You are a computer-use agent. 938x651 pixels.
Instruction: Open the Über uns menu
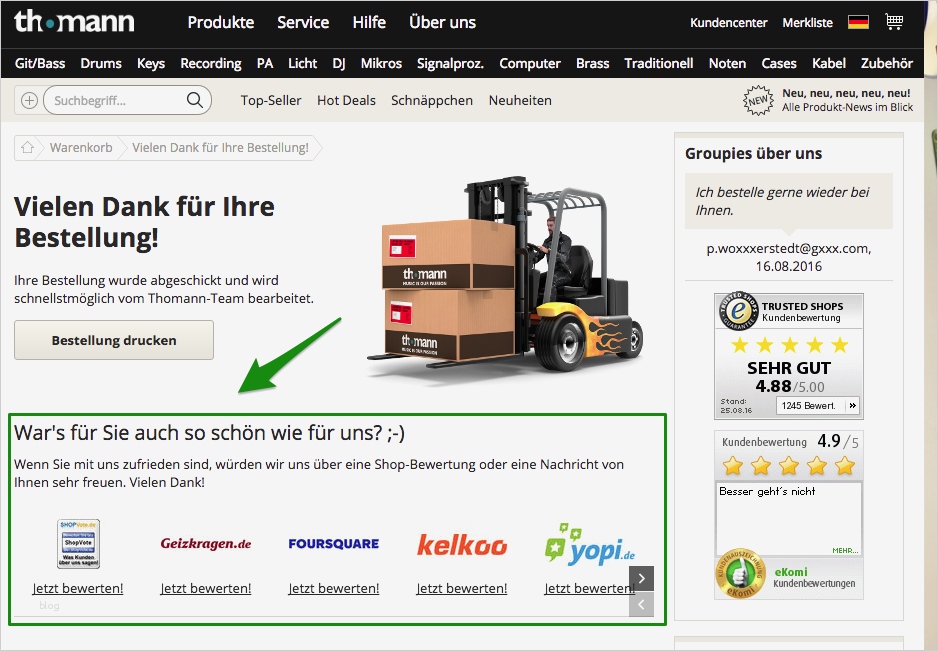click(442, 23)
